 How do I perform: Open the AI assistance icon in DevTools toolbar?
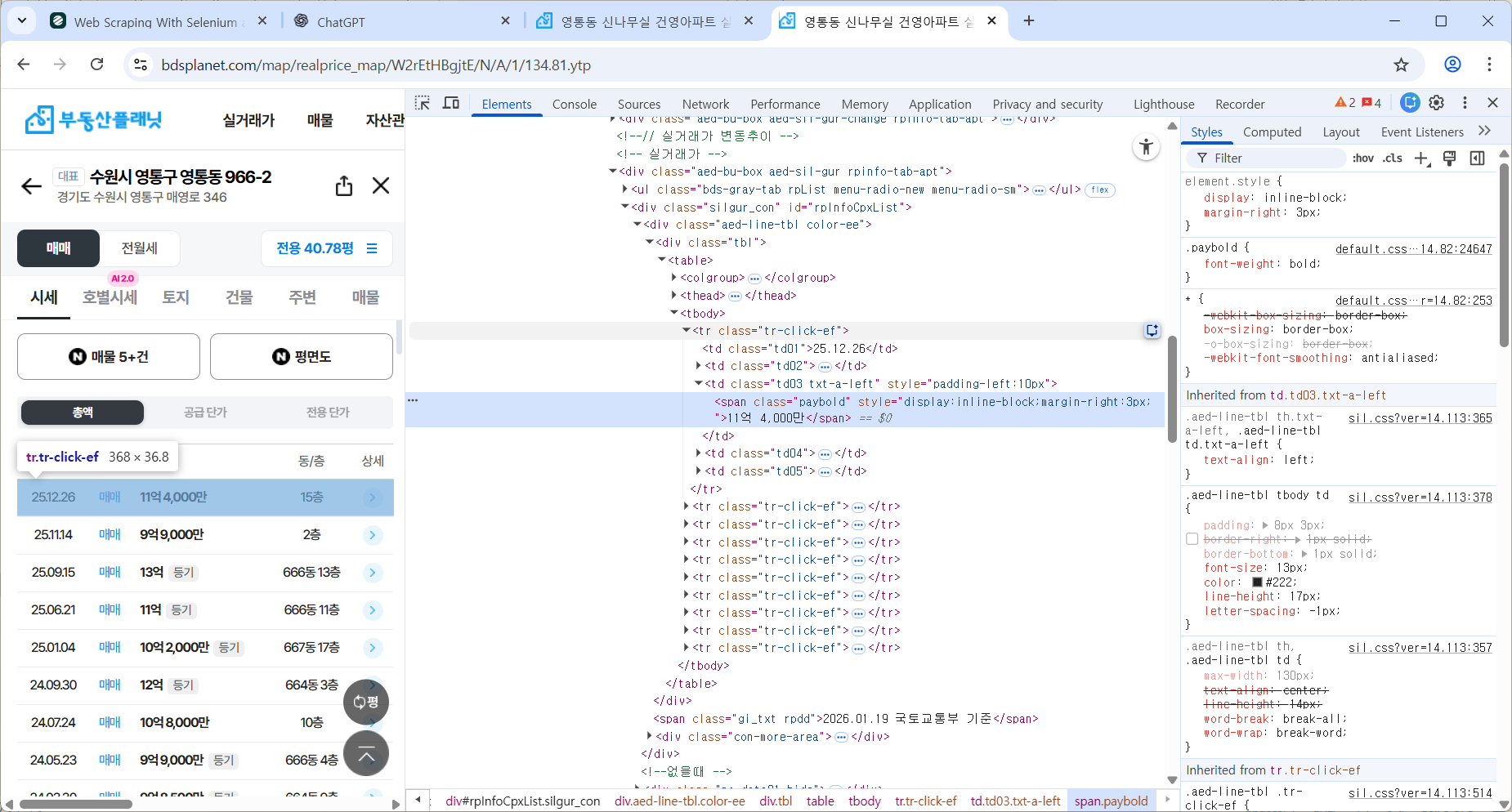tap(1410, 103)
